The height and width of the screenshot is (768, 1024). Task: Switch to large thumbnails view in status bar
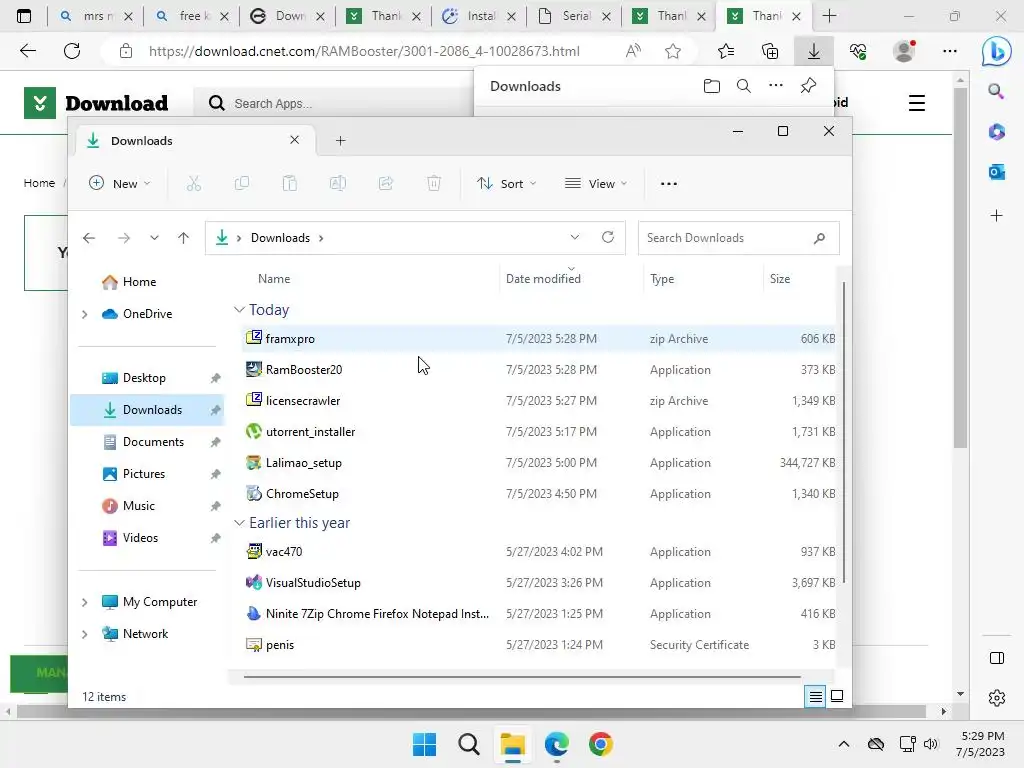click(x=837, y=697)
